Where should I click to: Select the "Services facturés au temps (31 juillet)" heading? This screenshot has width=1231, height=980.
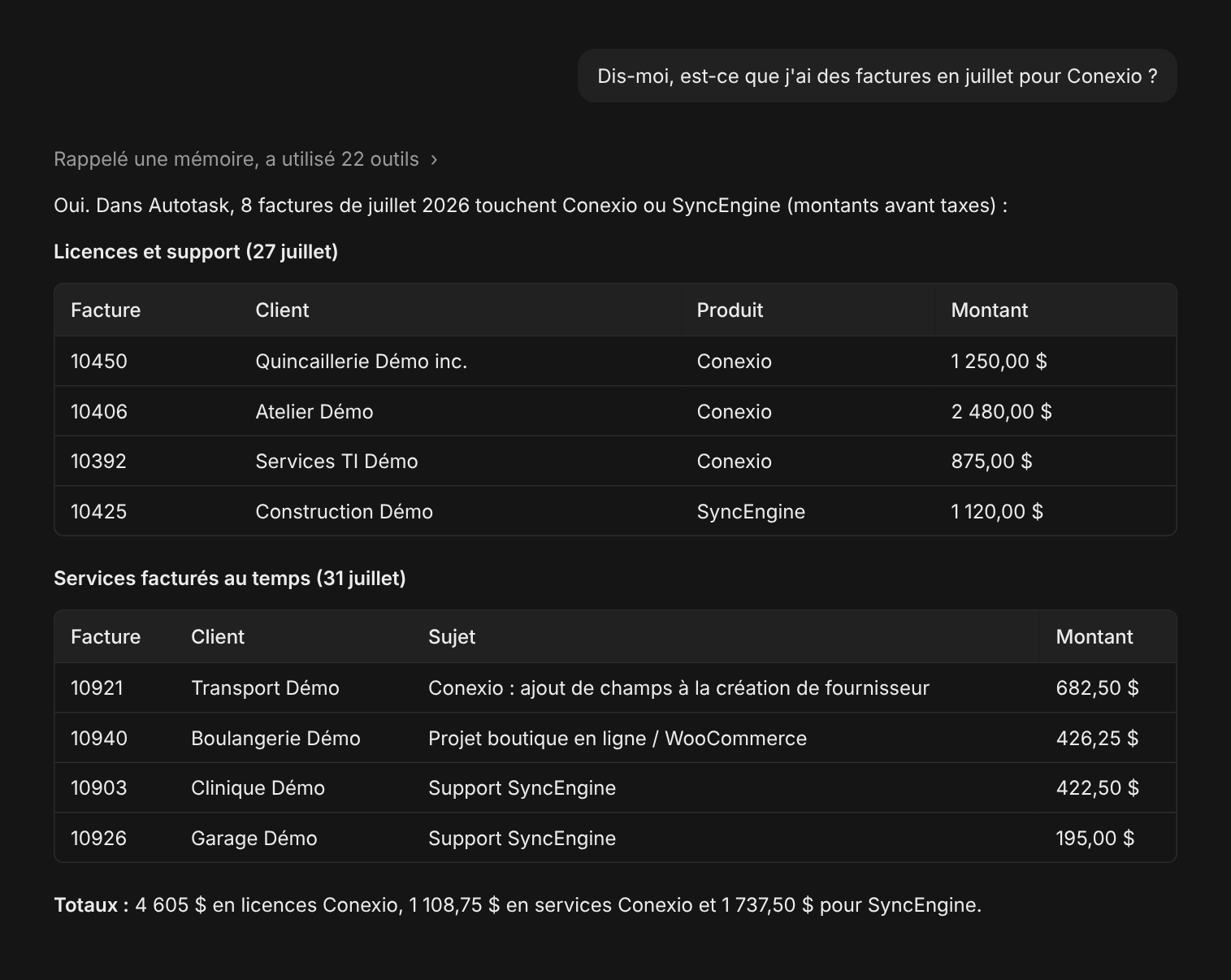click(x=230, y=579)
